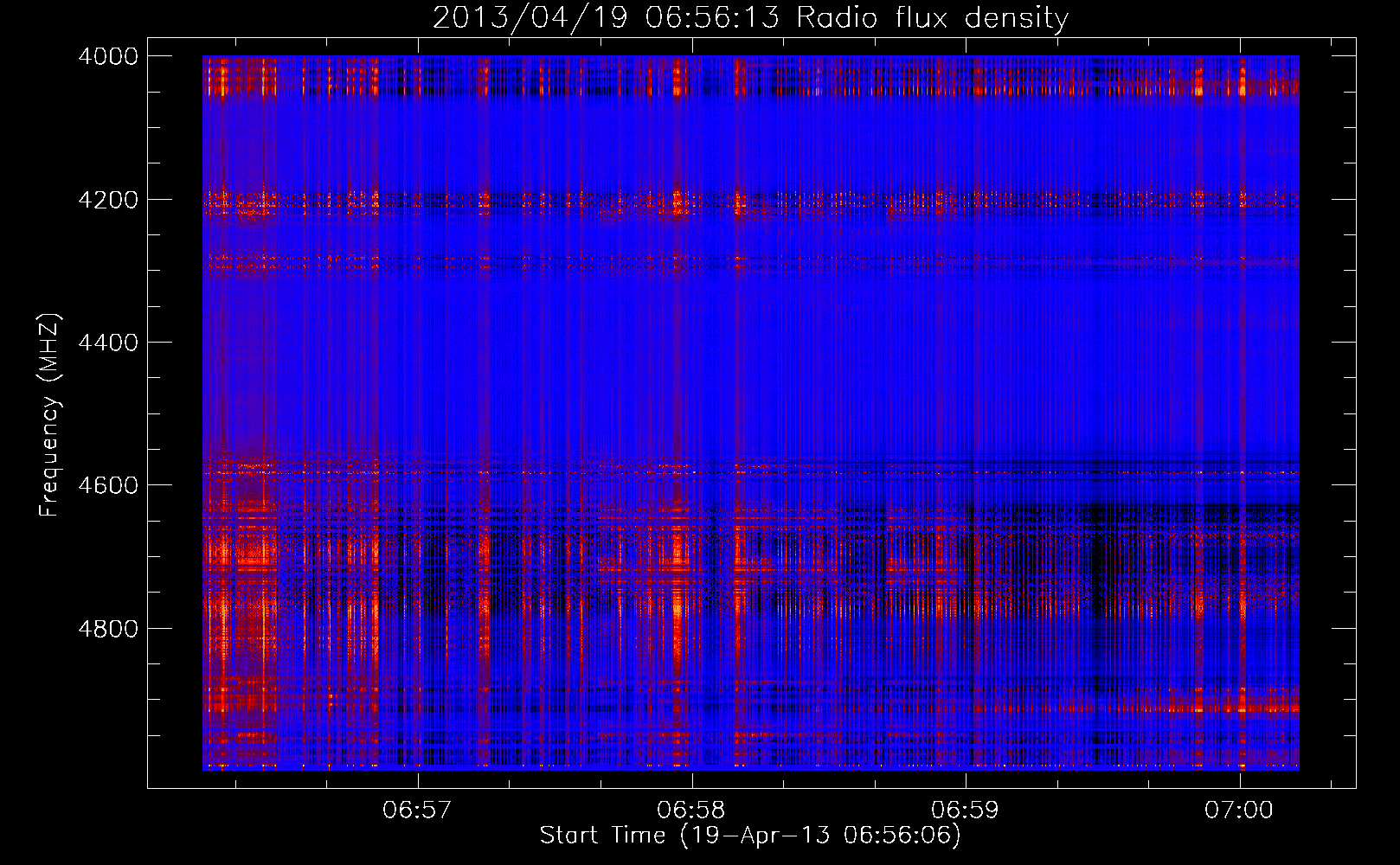Click the 06:59 time axis label

(965, 810)
